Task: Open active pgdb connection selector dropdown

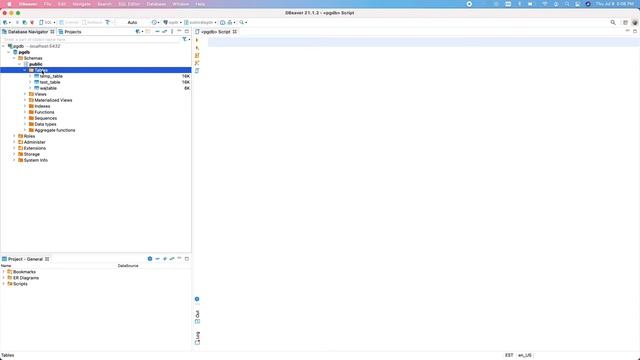Action: click(173, 22)
